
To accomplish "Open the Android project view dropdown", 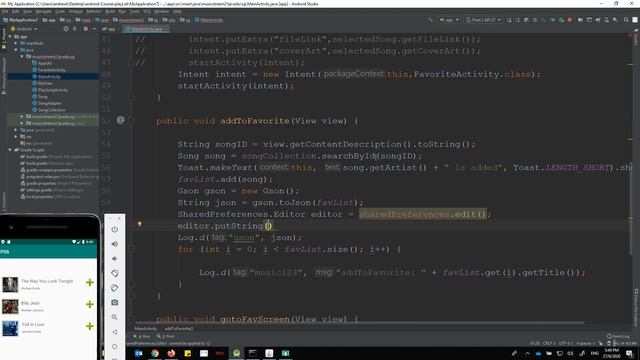I will (24, 29).
